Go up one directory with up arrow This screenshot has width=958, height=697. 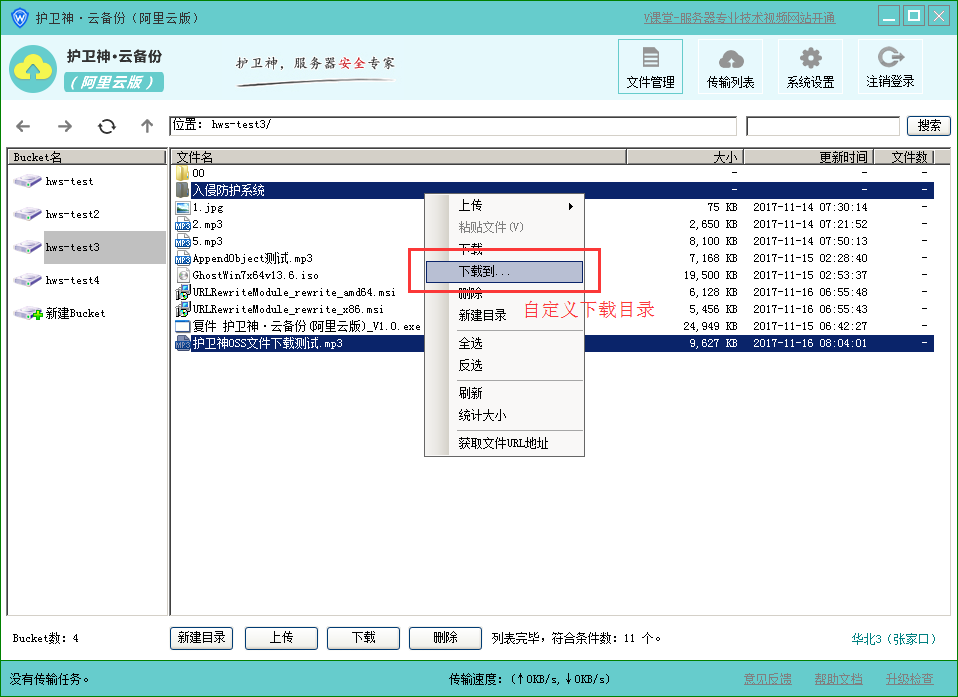tap(147, 126)
